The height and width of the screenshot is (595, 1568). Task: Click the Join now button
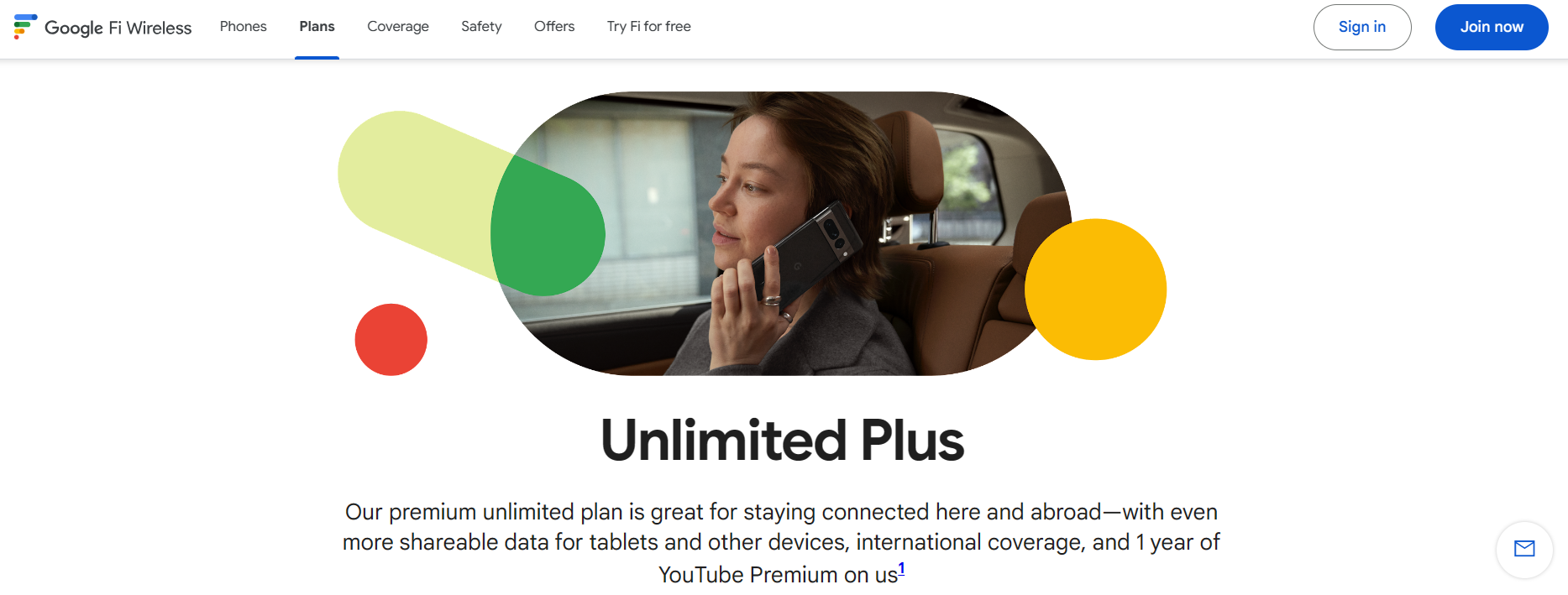point(1492,27)
